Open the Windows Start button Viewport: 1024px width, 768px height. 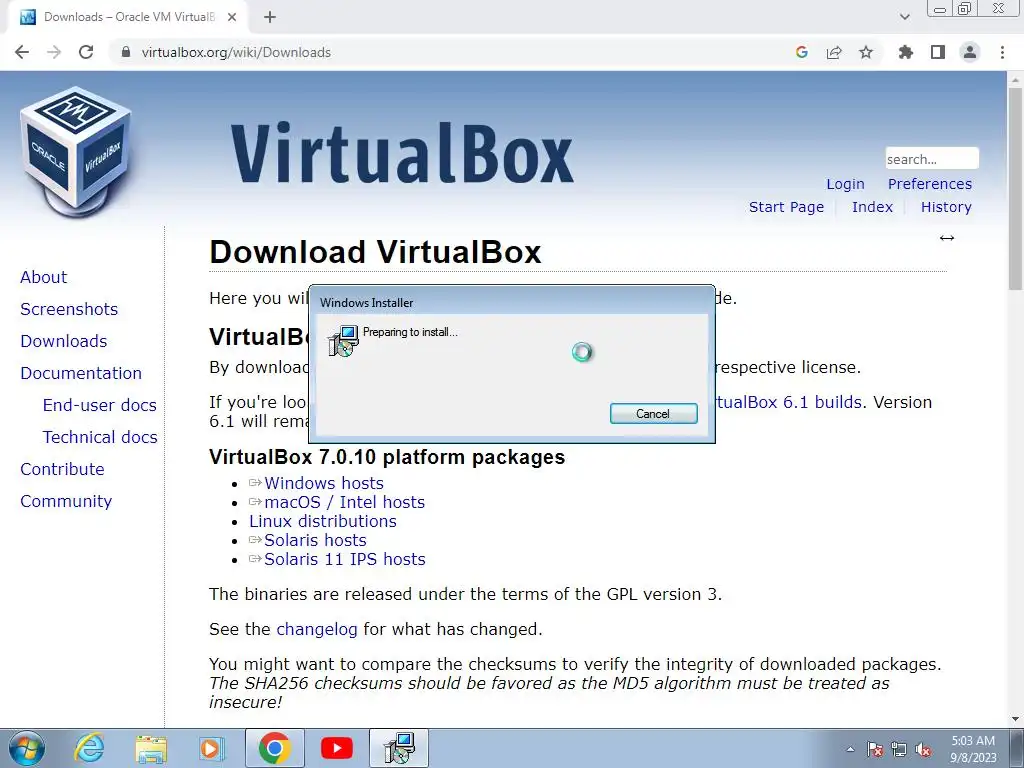pos(27,748)
